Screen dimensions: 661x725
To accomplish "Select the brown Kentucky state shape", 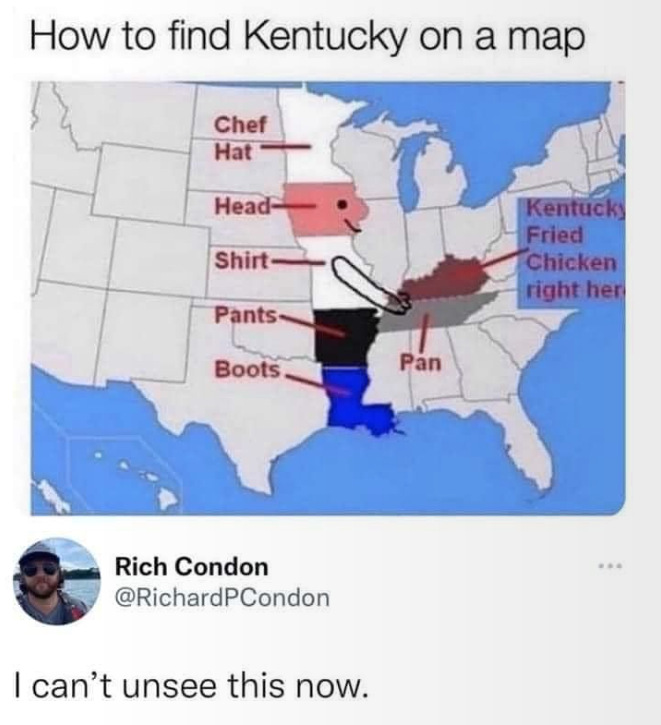I will 445,279.
